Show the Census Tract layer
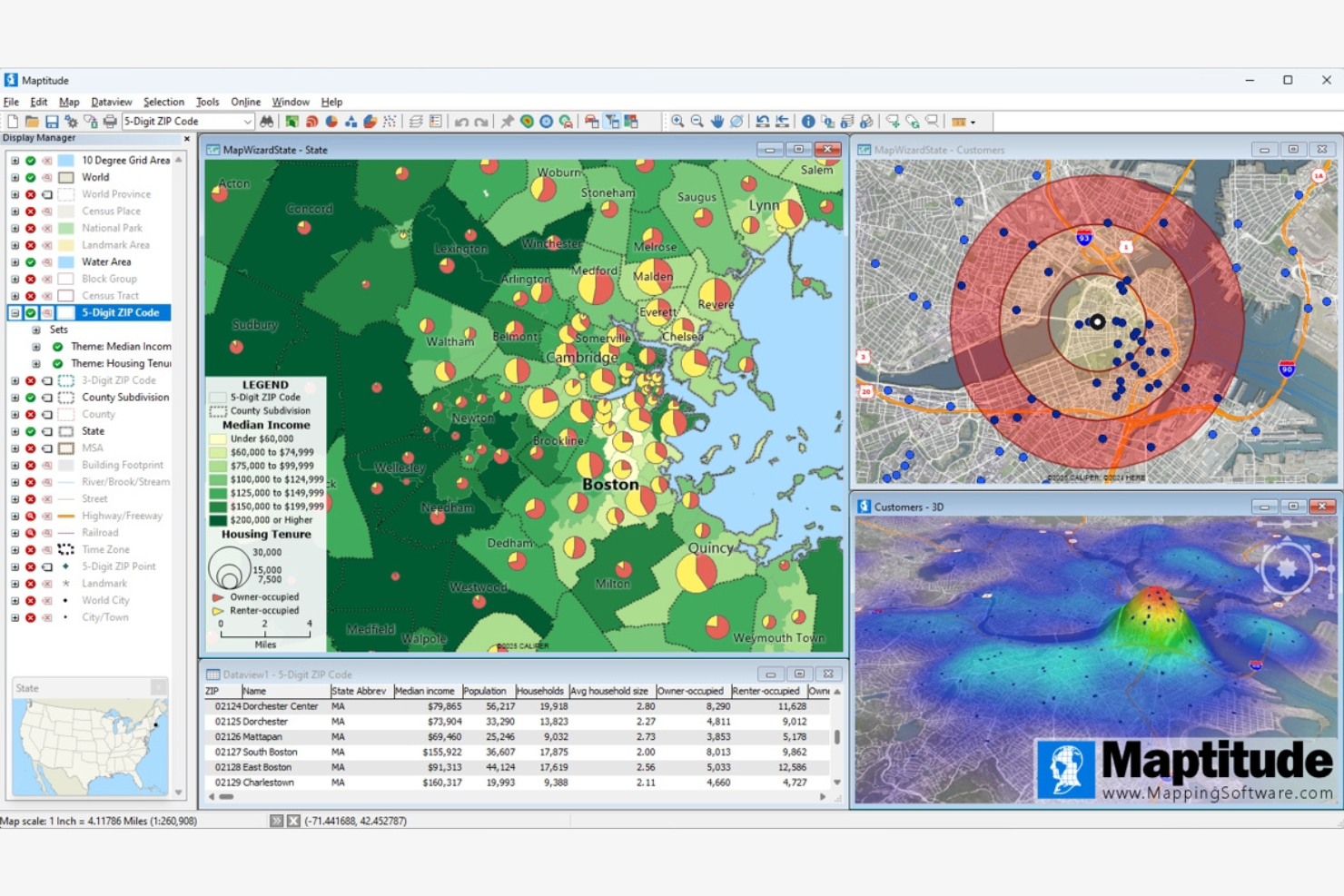 [x=30, y=295]
